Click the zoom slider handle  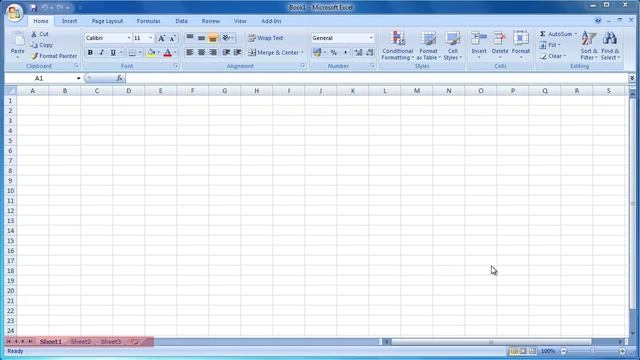593,351
